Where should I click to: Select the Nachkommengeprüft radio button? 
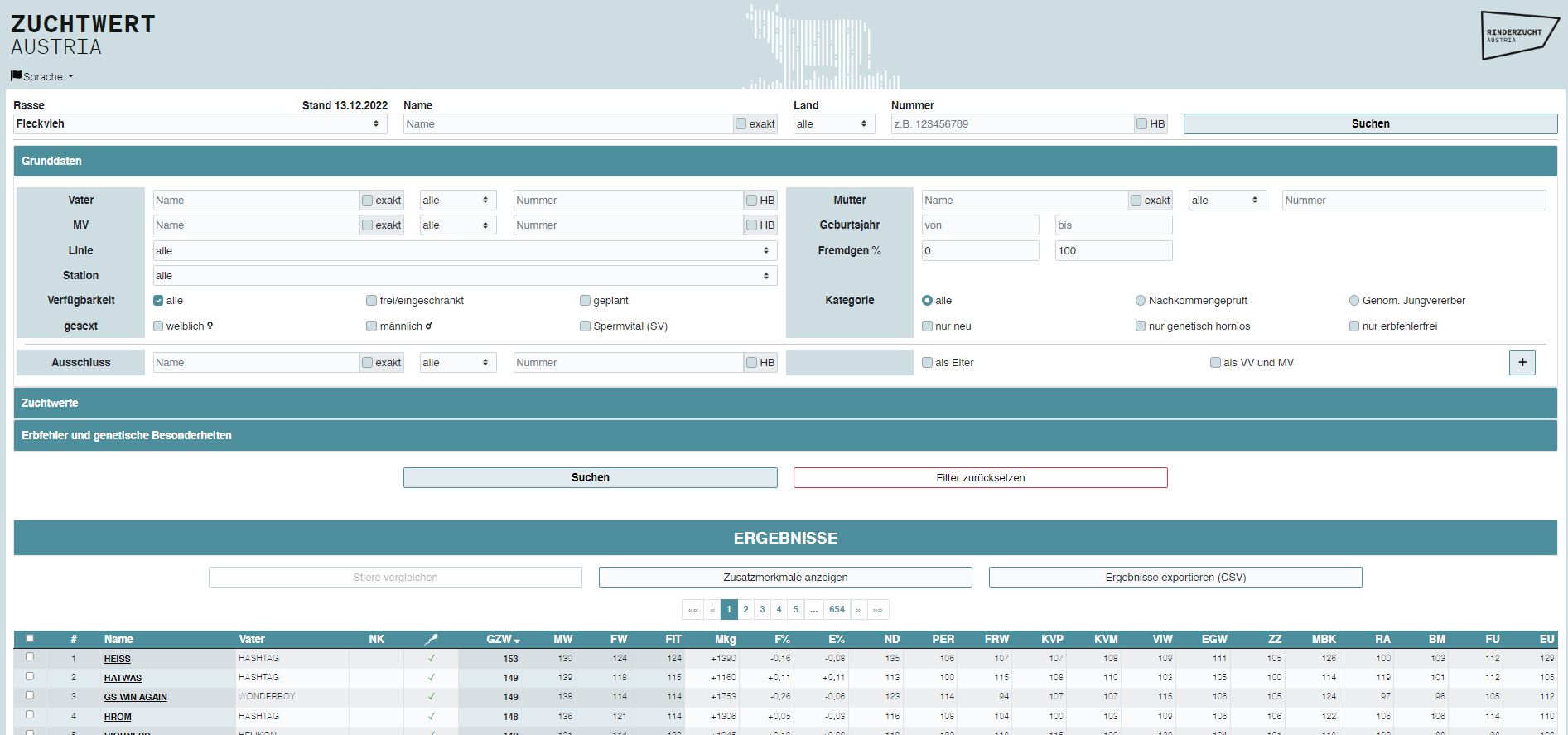pos(1141,301)
